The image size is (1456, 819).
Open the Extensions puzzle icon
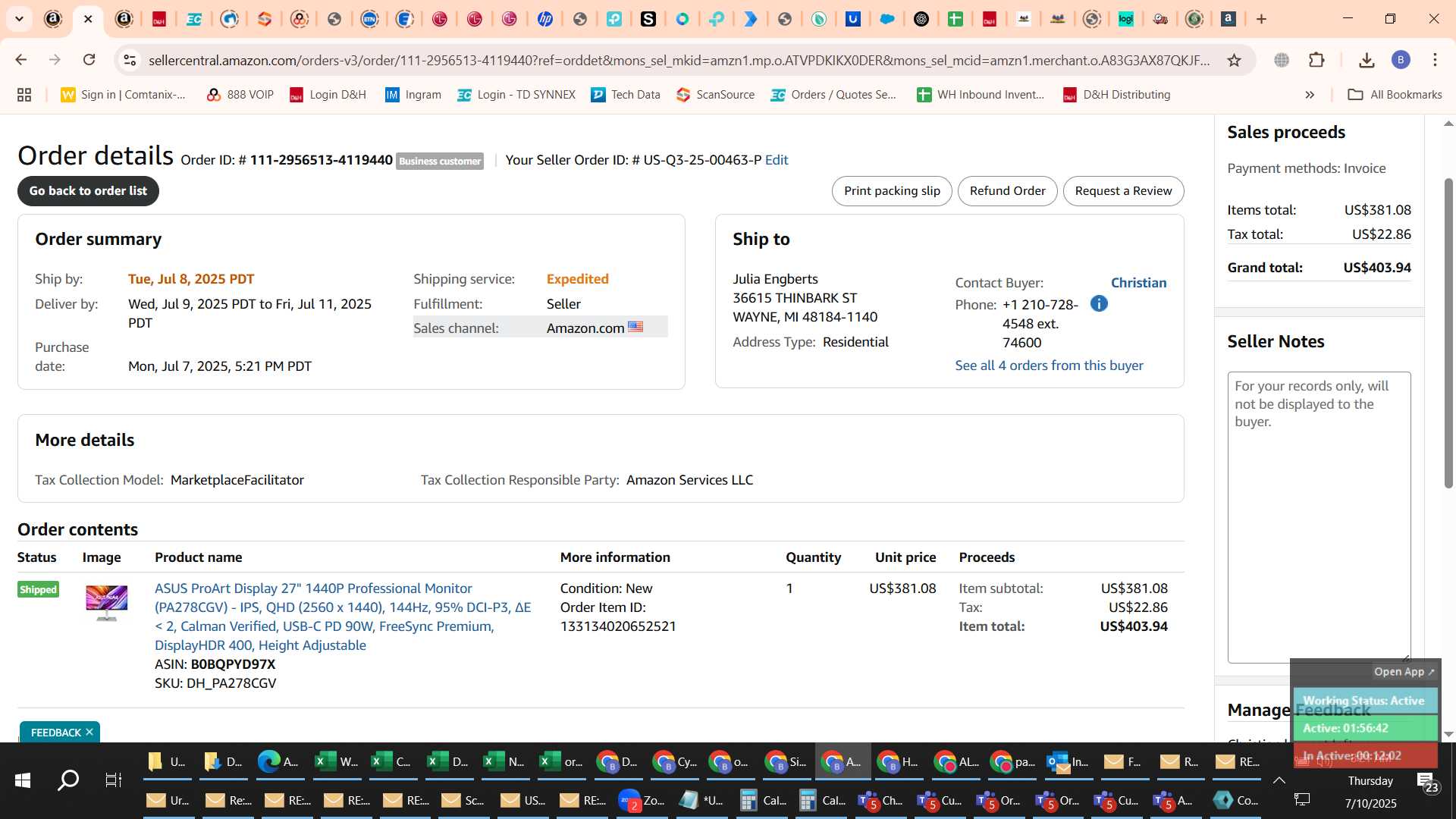[x=1316, y=60]
